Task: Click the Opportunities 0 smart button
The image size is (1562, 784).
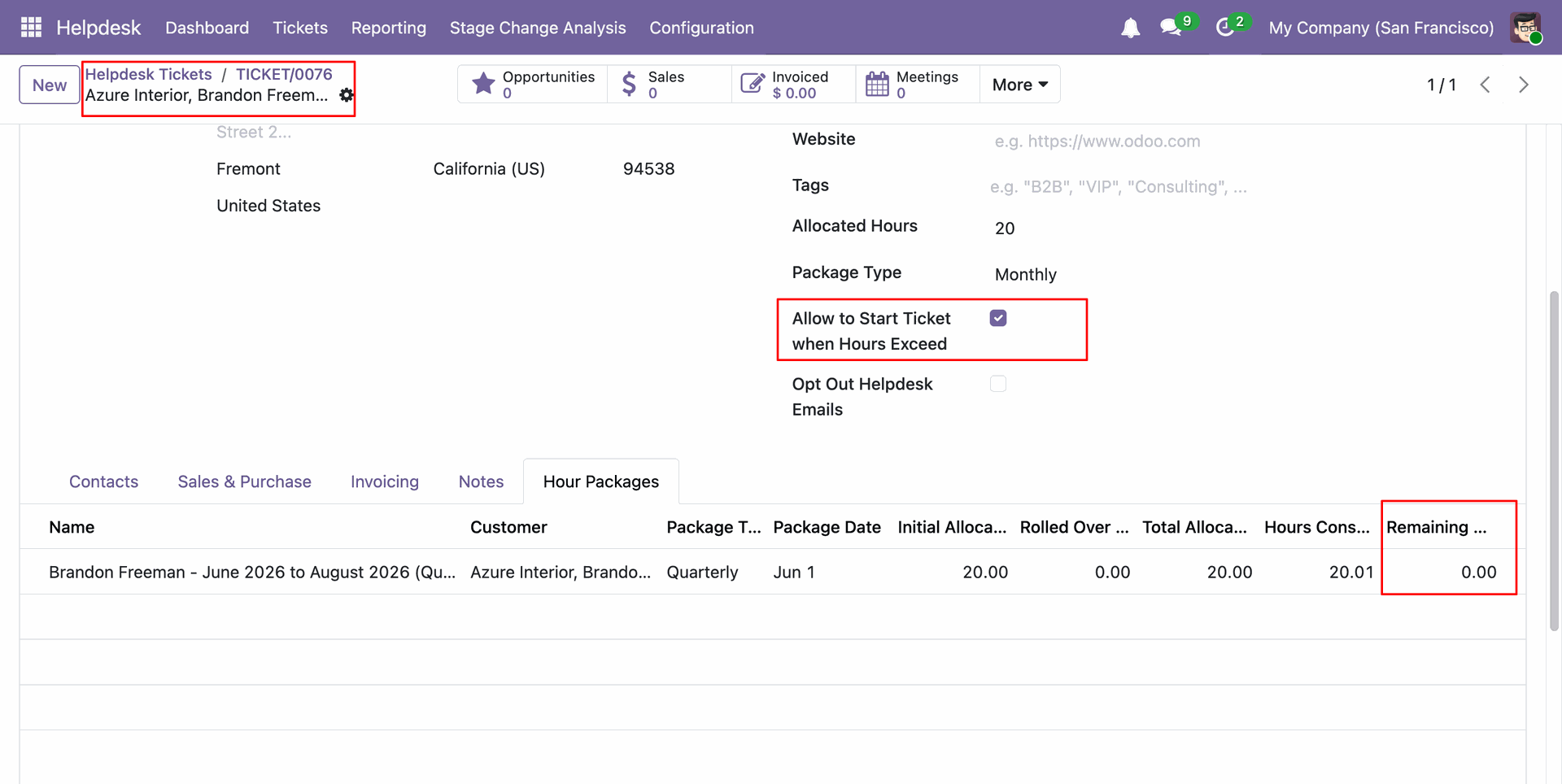Action: [533, 85]
